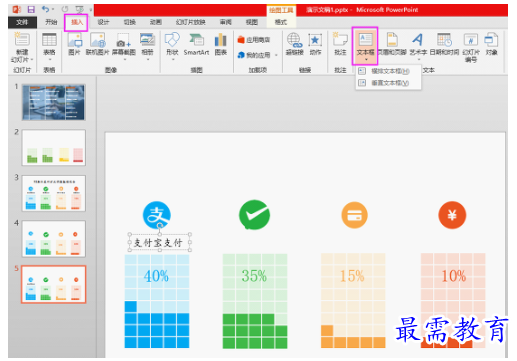Click the 联机图片 (Online Pictures) icon
This screenshot has height=361, width=517.
pyautogui.click(x=97, y=40)
